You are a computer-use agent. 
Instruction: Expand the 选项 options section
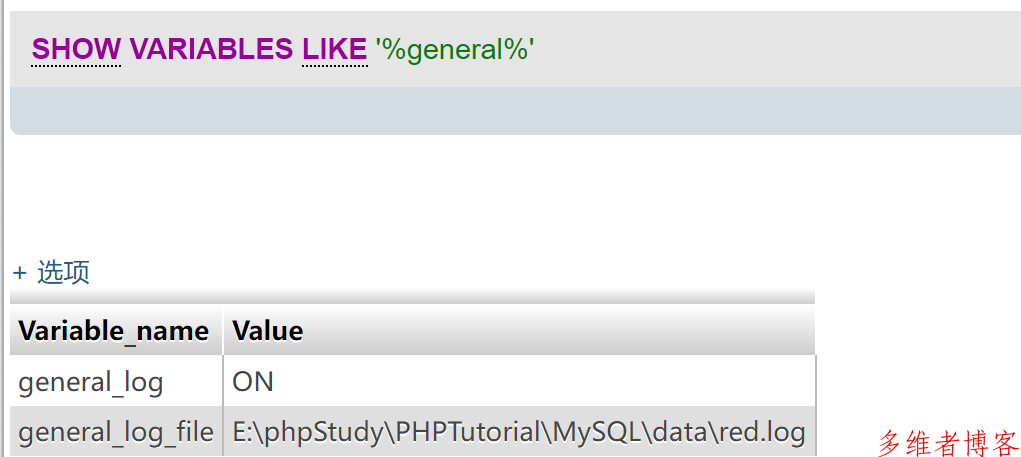pyautogui.click(x=63, y=272)
